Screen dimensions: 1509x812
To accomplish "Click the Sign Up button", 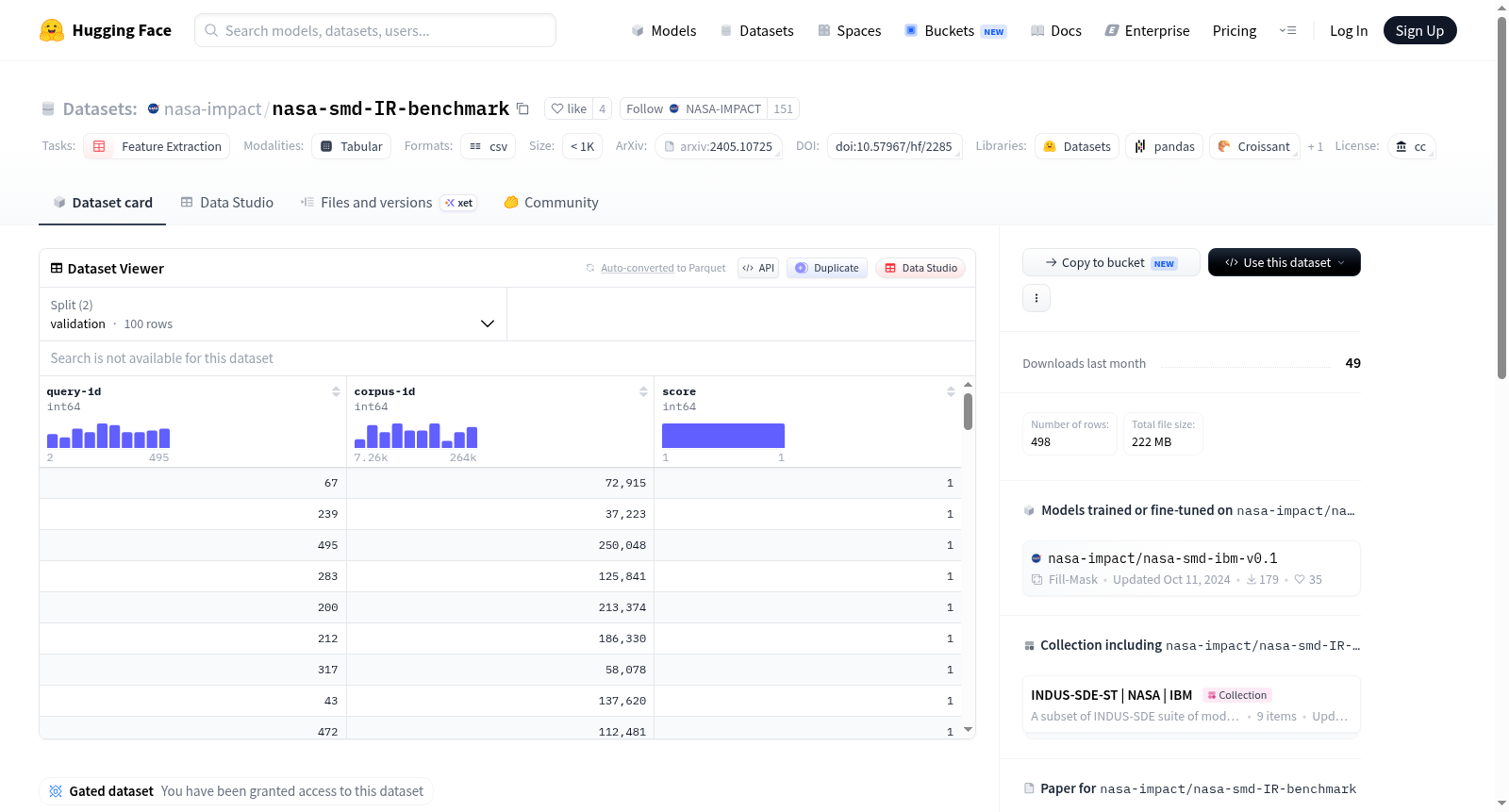I will pyautogui.click(x=1419, y=30).
